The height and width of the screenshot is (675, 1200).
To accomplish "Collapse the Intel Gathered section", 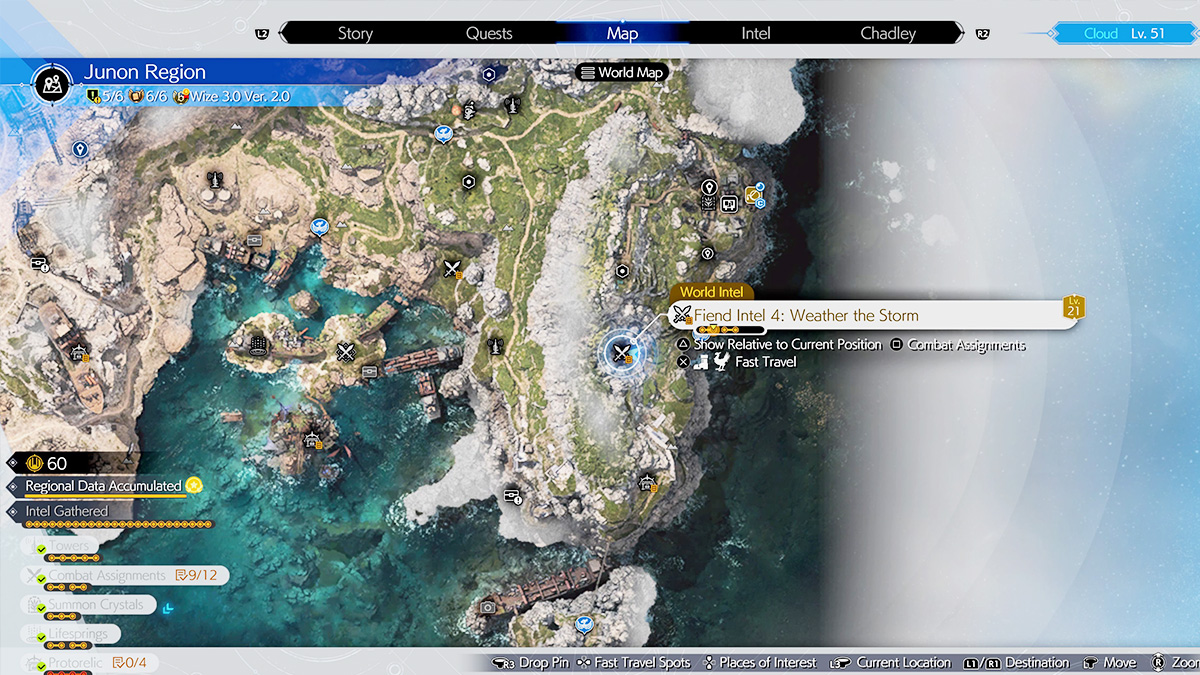I will 66,511.
